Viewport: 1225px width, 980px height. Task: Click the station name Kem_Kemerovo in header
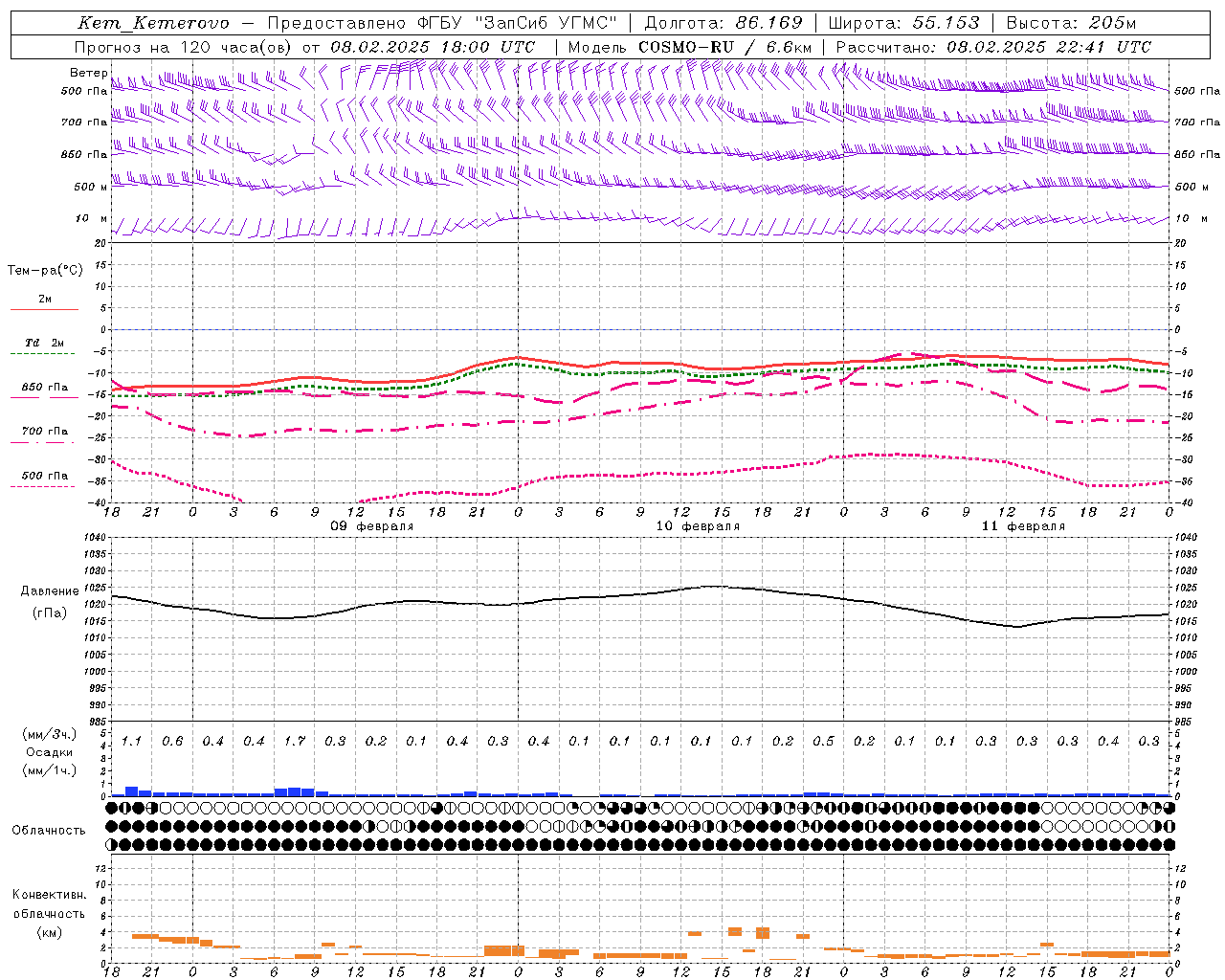(153, 23)
